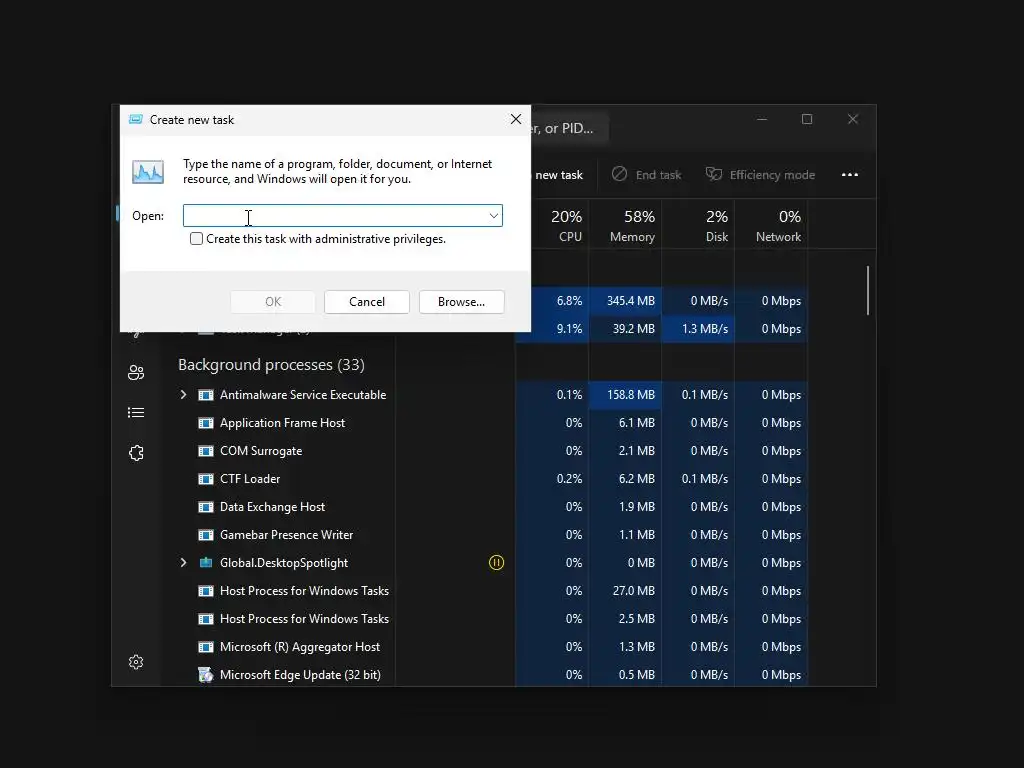The width and height of the screenshot is (1024, 768).
Task: Click the 158.8 MB memory cell
Action: 626,395
